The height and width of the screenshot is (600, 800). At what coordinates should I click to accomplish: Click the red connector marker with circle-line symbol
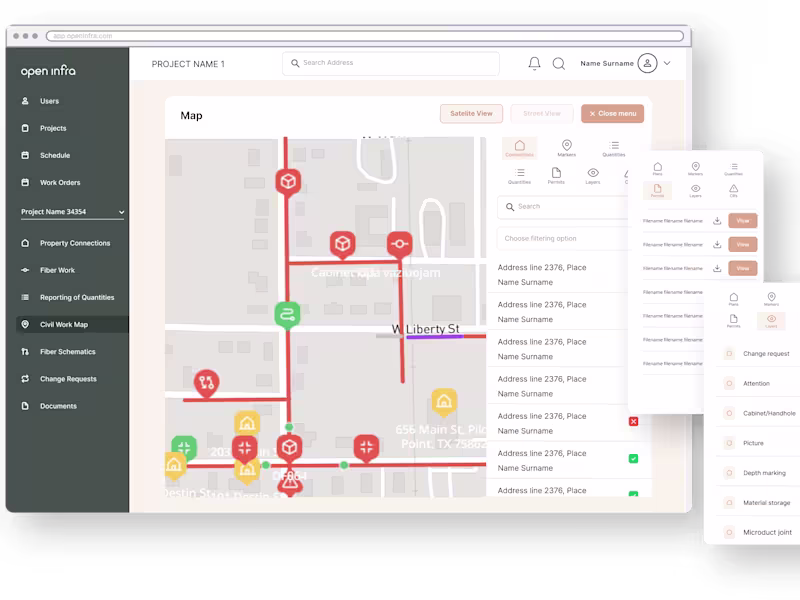click(399, 244)
